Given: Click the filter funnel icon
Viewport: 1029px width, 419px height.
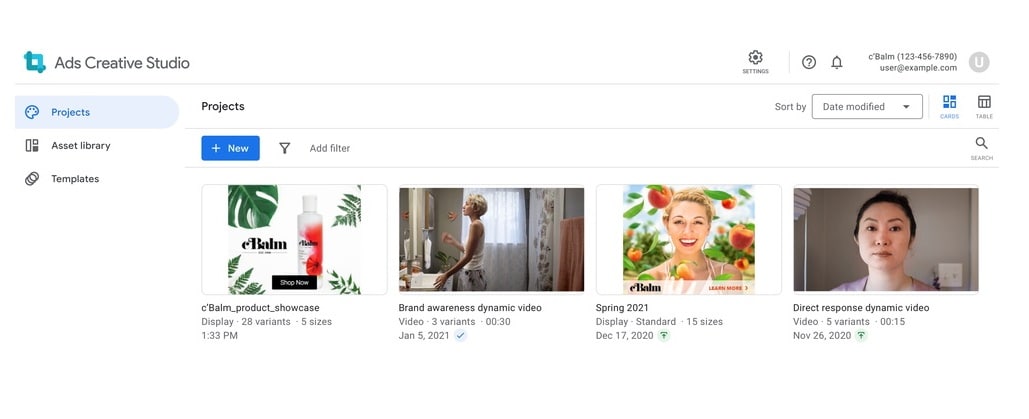Looking at the screenshot, I should (284, 148).
